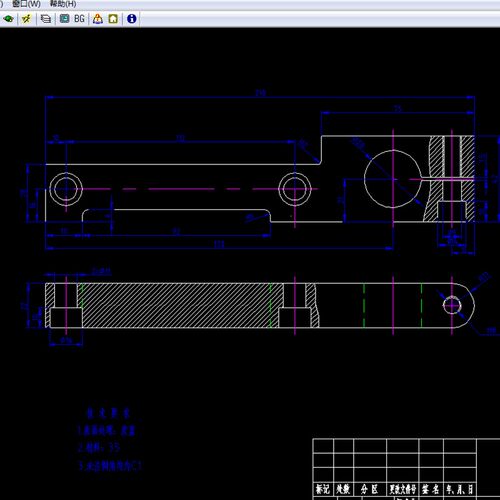
Task: Click the 更改文件号 title block cell
Action: pos(402,489)
